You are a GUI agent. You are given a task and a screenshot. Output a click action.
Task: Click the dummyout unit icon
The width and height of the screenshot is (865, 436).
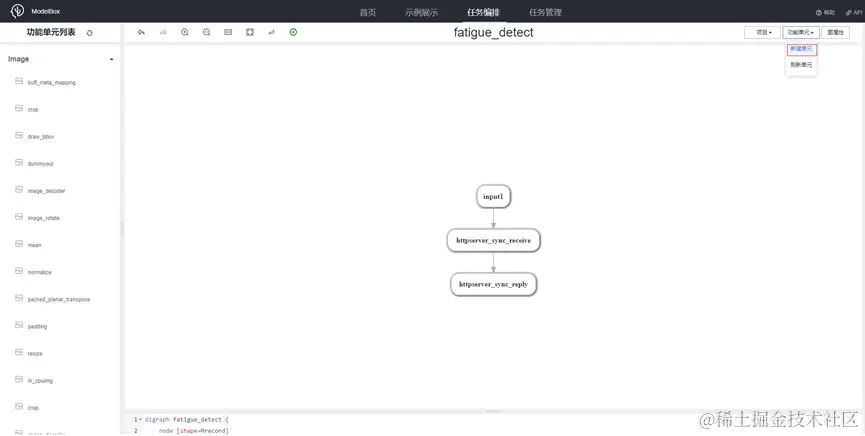pyautogui.click(x=19, y=162)
